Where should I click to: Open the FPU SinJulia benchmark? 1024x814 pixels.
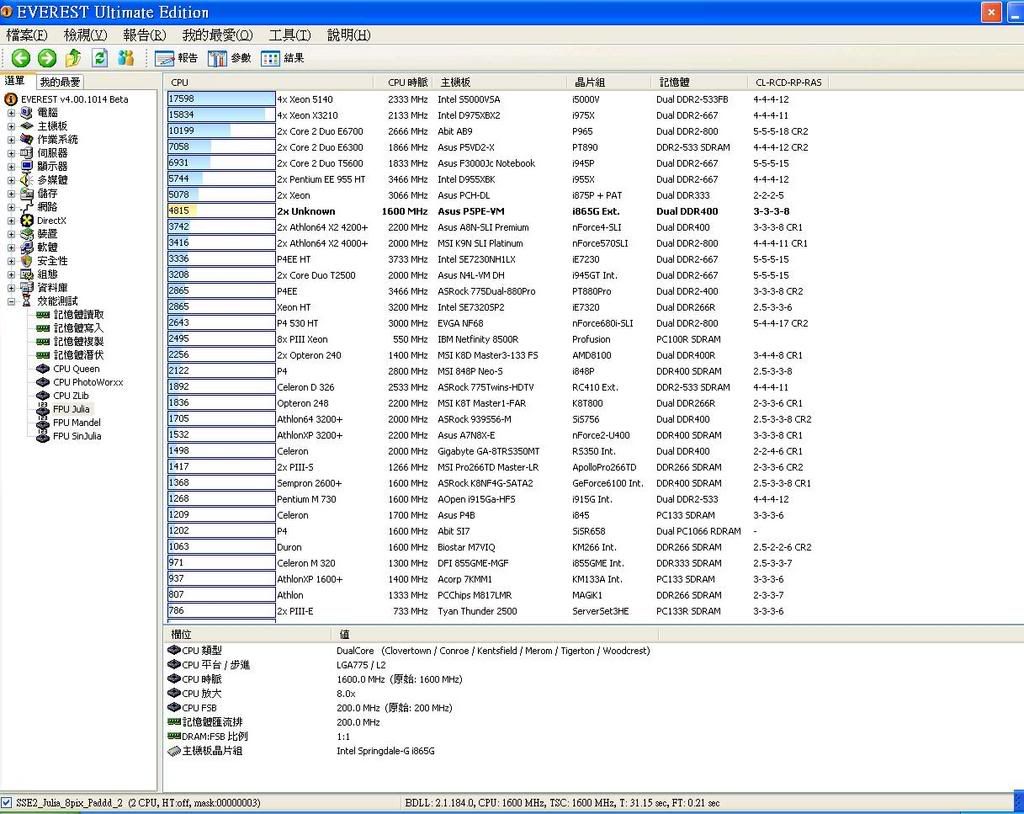(x=69, y=436)
